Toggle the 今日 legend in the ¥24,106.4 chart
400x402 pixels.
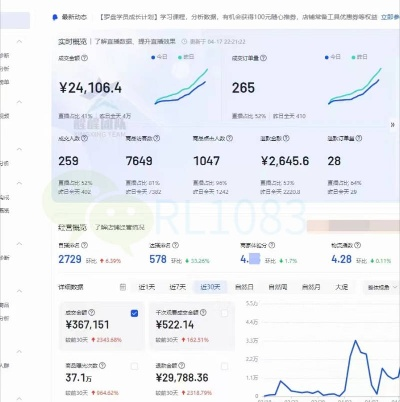tap(159, 57)
